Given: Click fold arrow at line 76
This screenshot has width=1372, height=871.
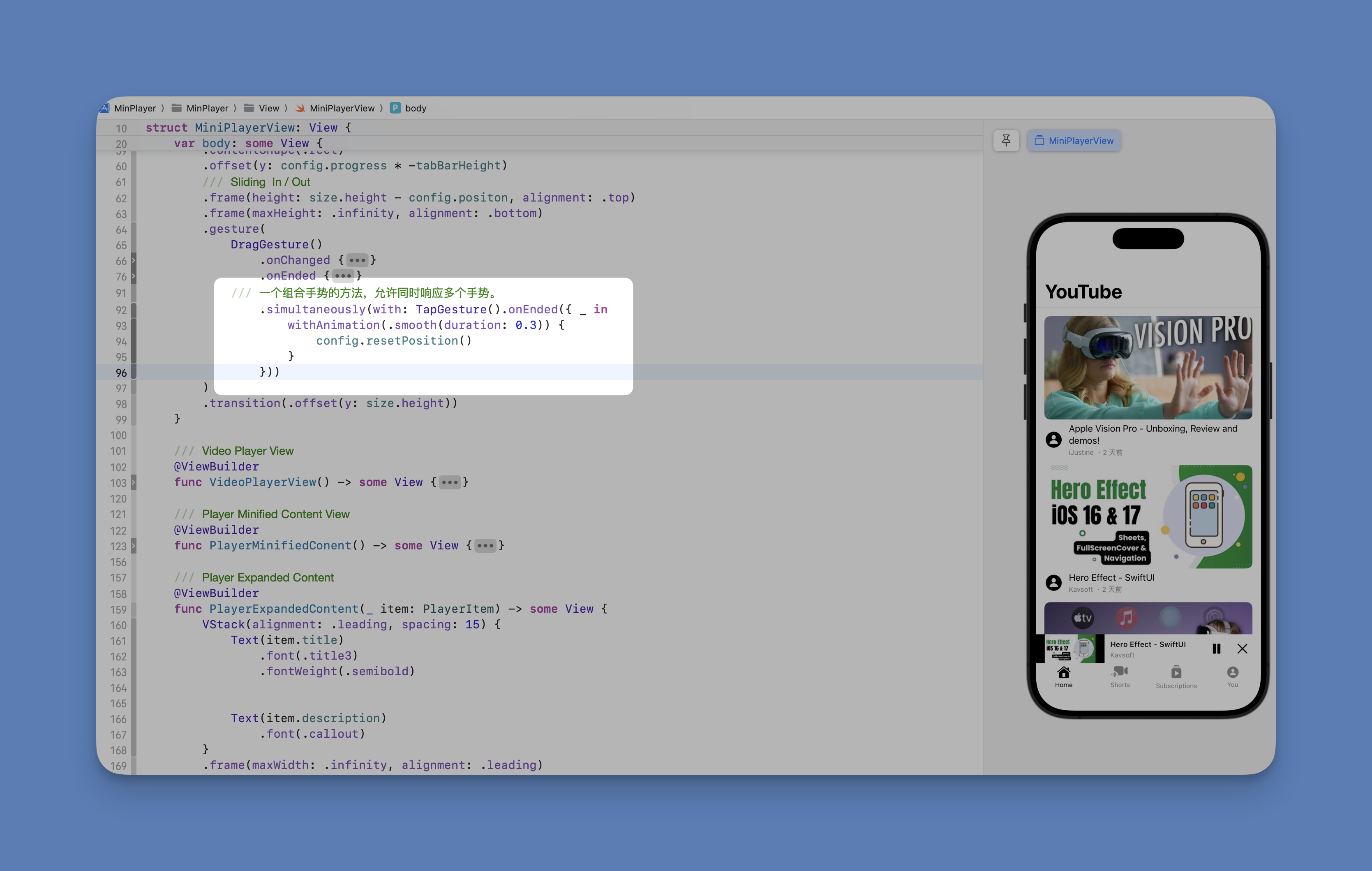Looking at the screenshot, I should click(133, 276).
